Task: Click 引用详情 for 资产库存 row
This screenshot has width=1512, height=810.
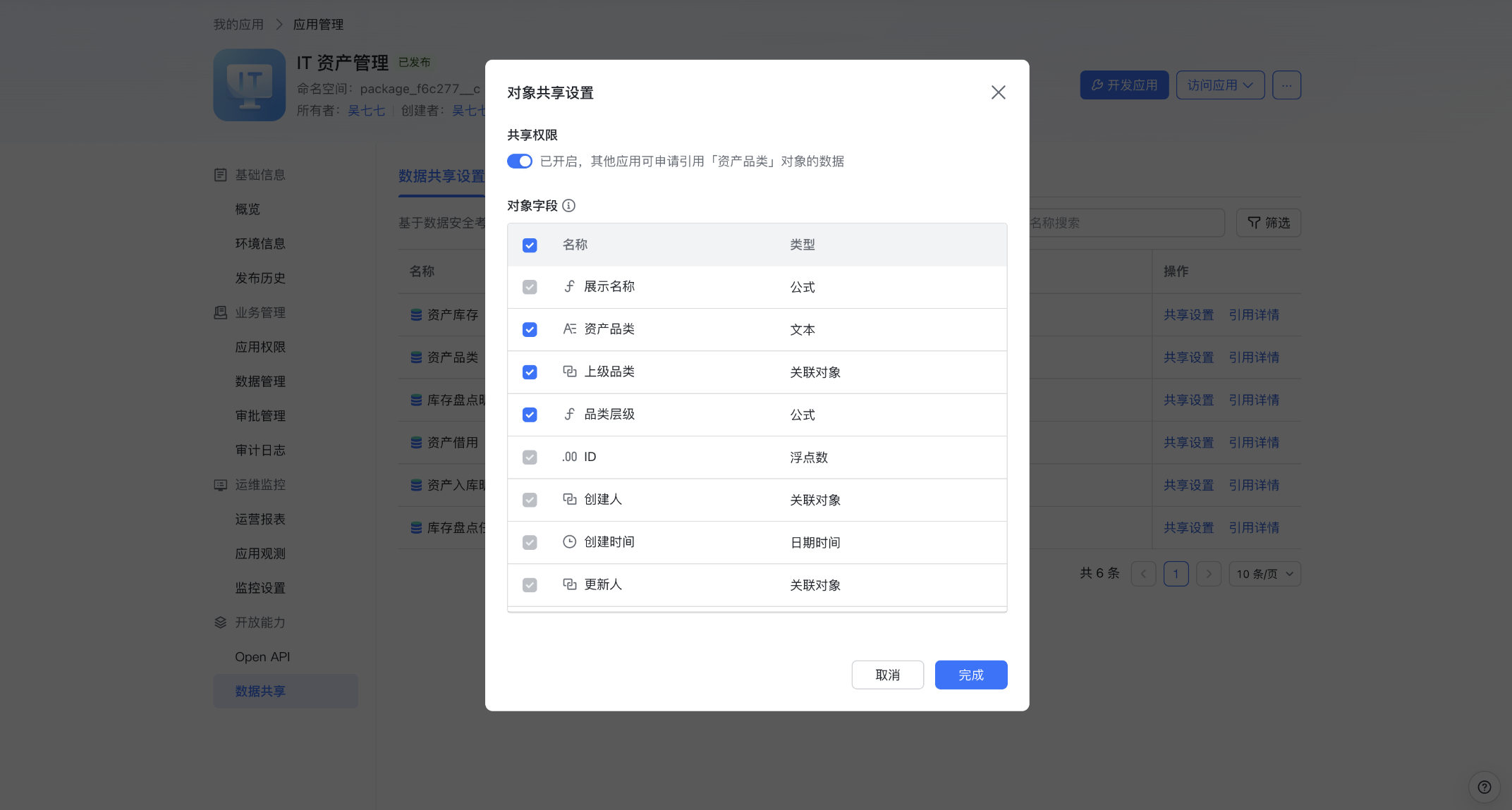Action: pyautogui.click(x=1254, y=315)
